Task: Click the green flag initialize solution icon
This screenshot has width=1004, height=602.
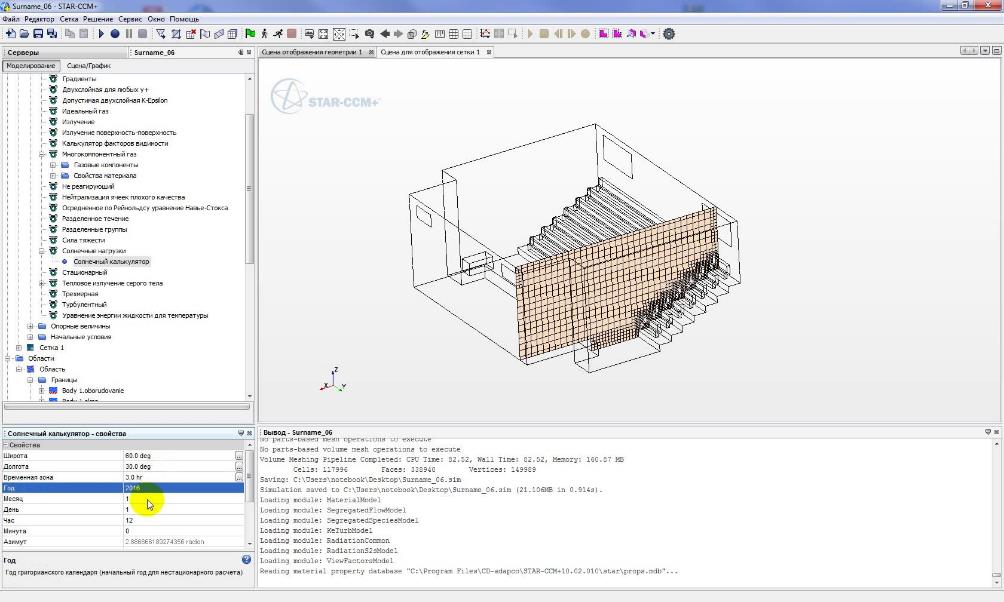Action: (250, 34)
